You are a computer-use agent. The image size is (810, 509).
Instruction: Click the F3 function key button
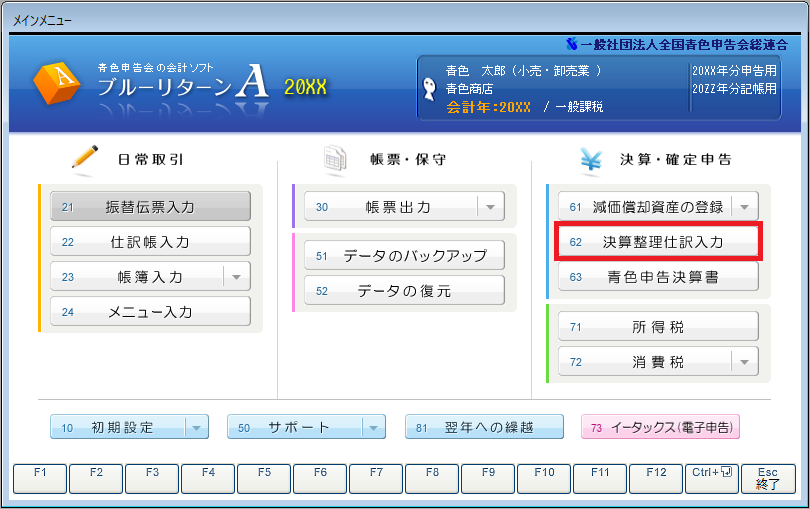(152, 479)
